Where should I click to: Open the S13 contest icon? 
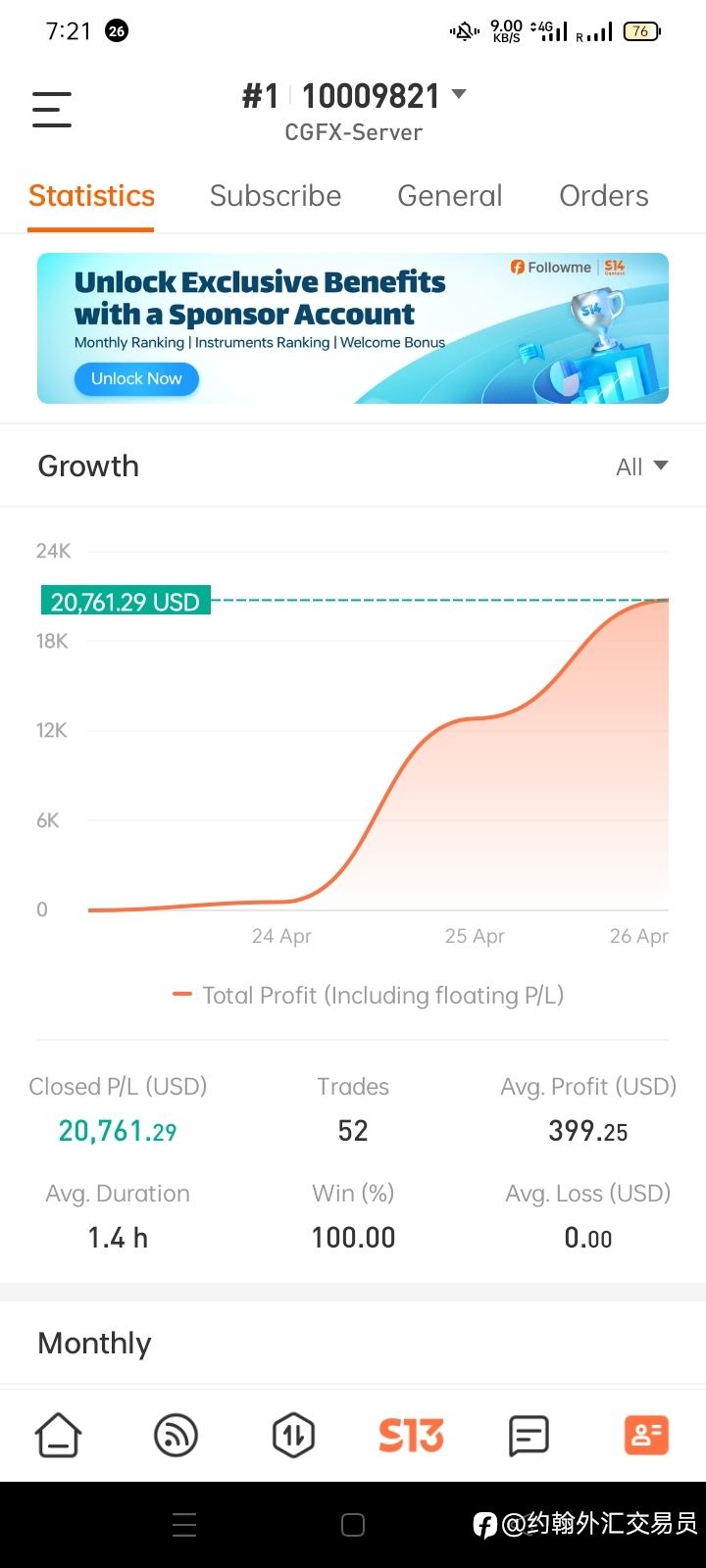pos(411,1436)
